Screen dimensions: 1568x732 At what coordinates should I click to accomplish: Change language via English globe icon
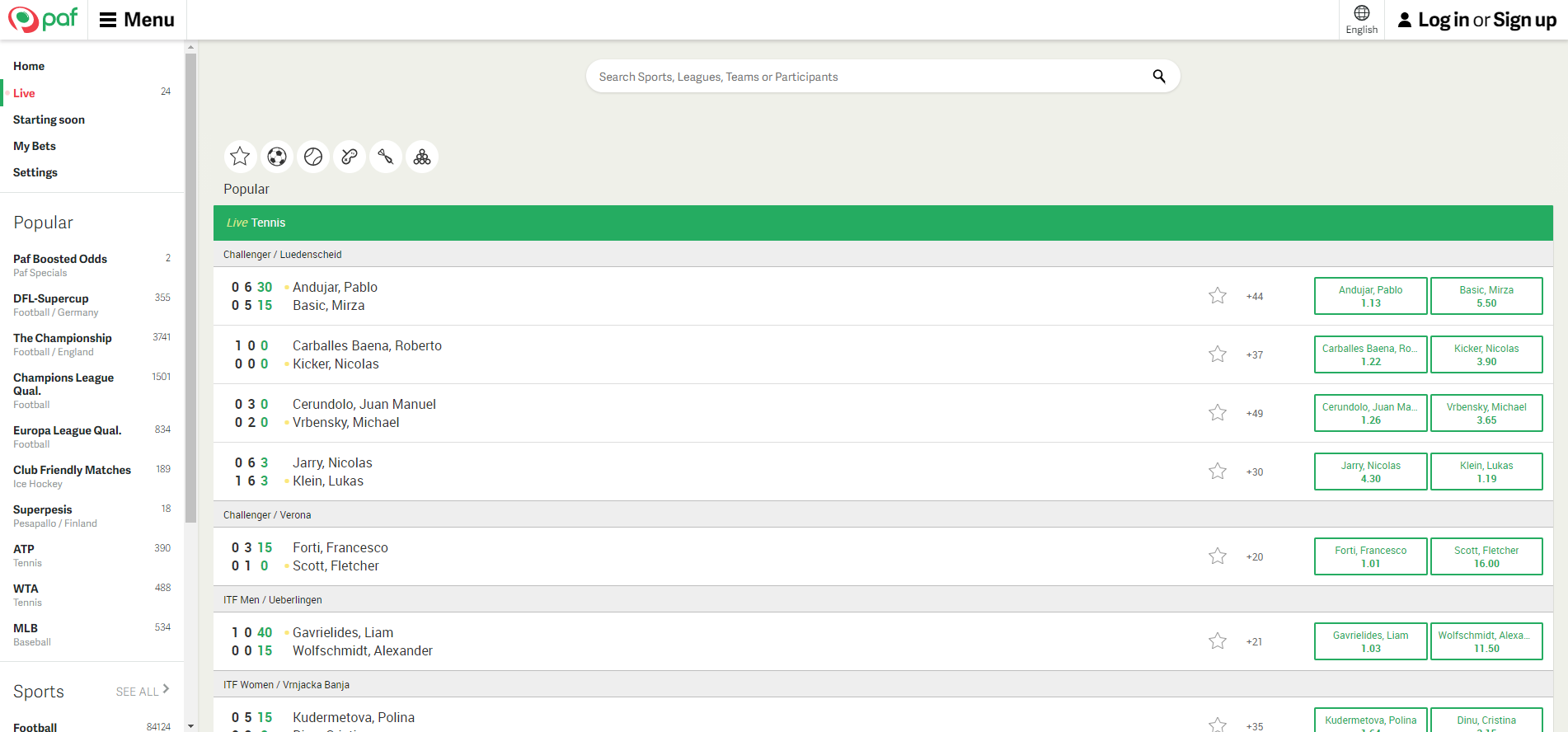coord(1361,20)
